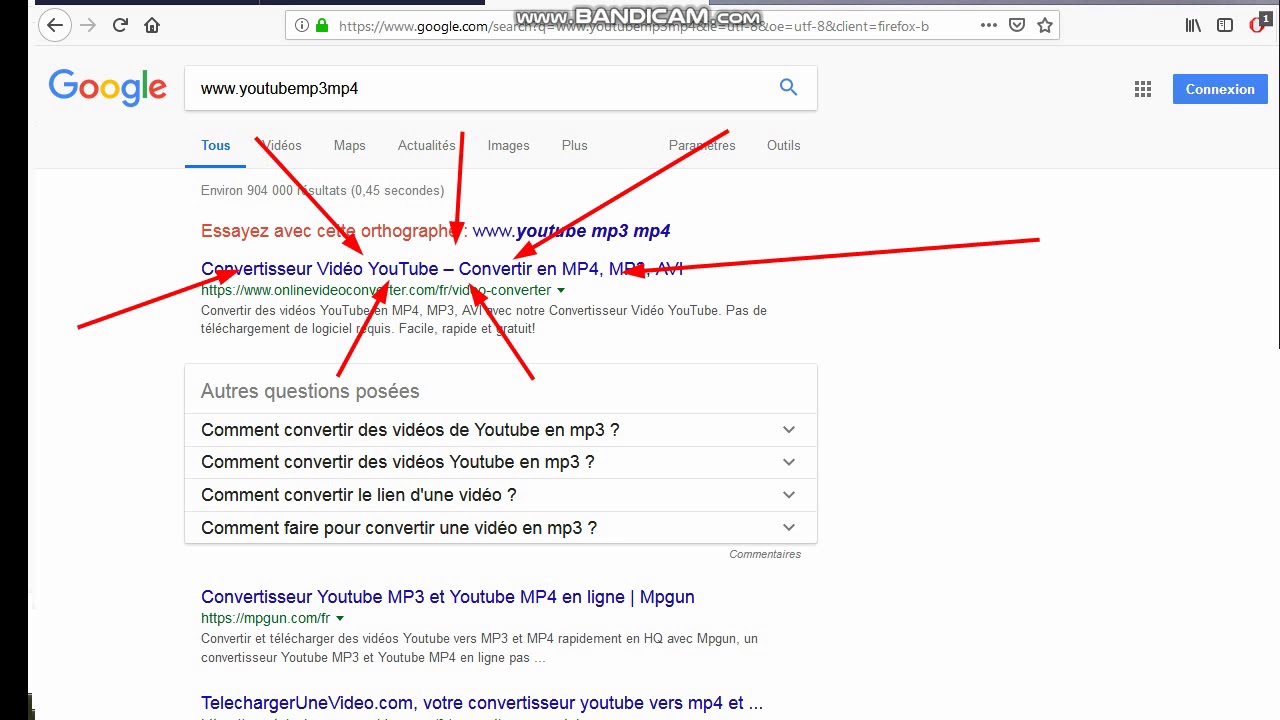Click the Connexion sign-in button
1280x720 pixels.
click(x=1220, y=89)
